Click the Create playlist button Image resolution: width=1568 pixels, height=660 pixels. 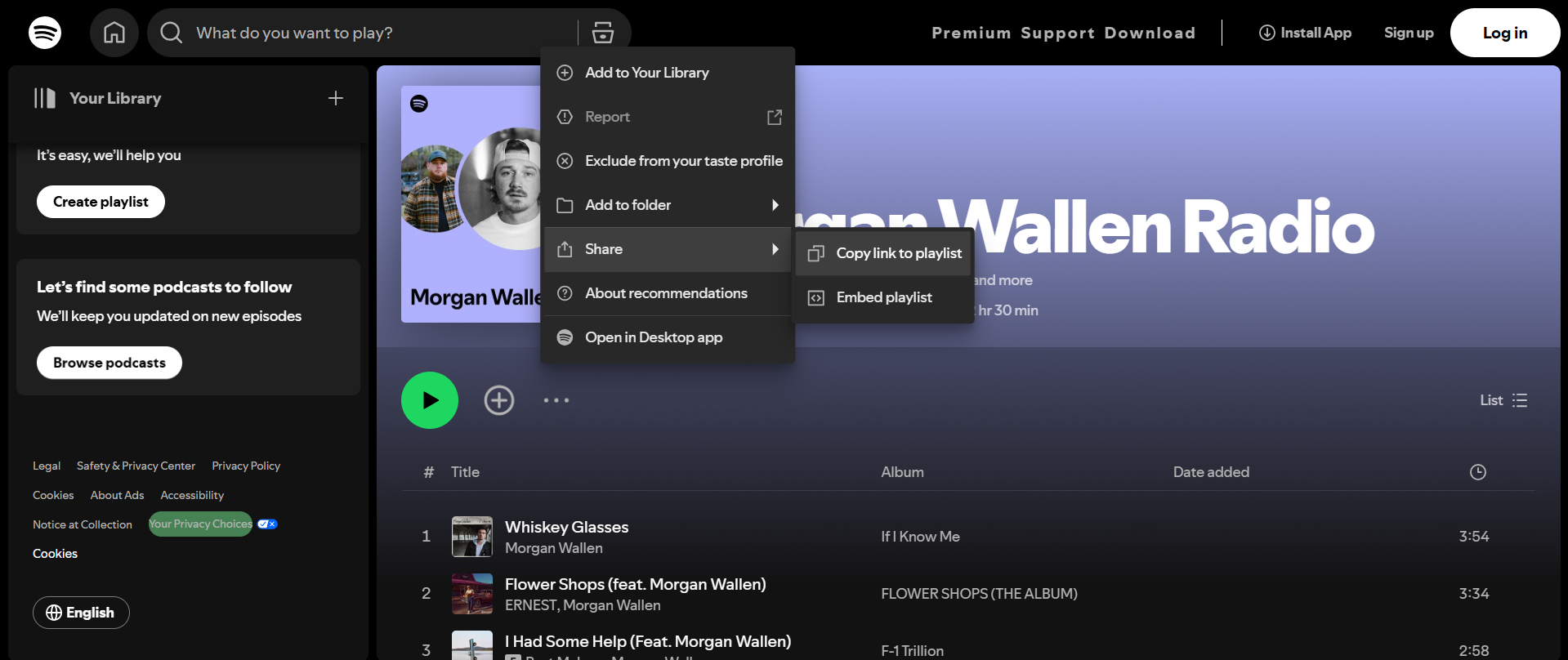point(101,202)
